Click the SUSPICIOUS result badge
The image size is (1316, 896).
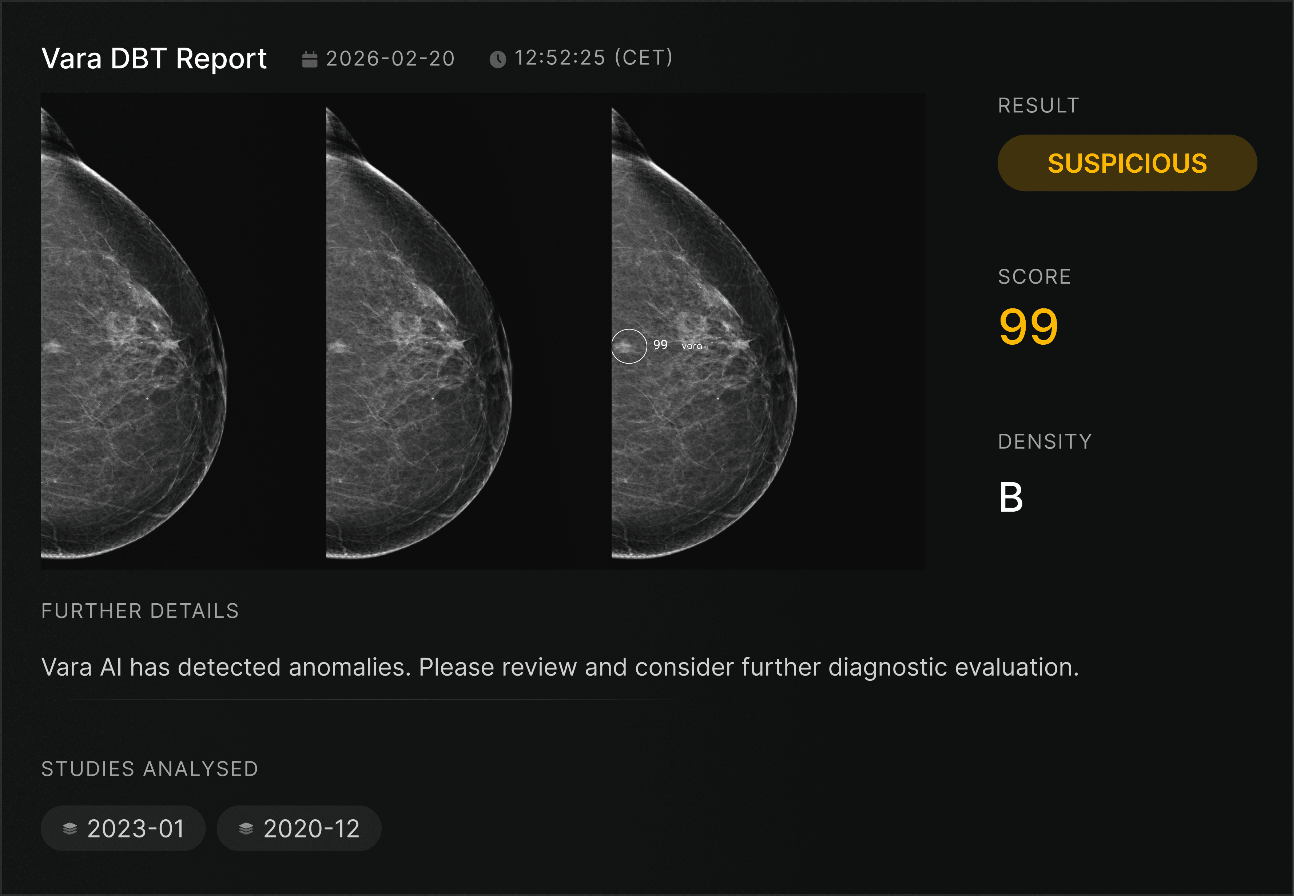[1127, 163]
